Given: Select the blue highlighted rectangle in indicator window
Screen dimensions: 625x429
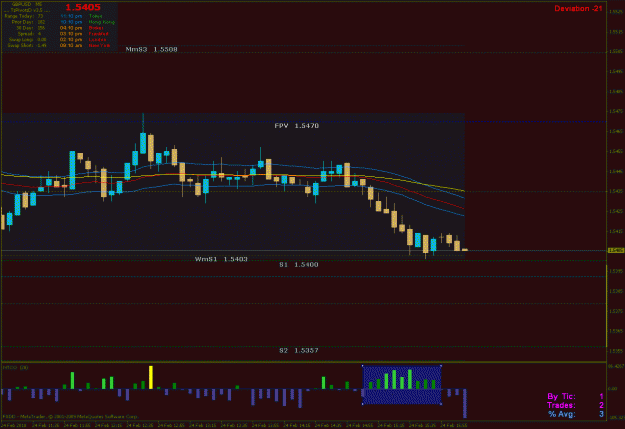Looking at the screenshot, I should (402, 385).
